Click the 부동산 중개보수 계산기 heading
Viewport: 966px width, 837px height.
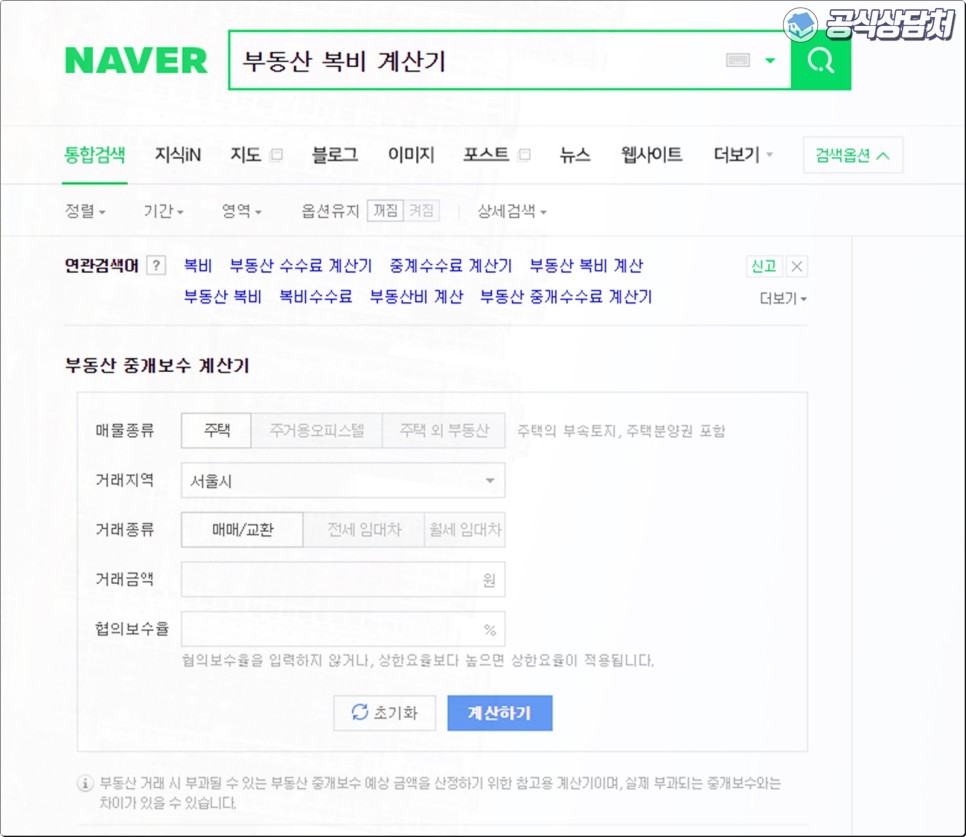(157, 366)
